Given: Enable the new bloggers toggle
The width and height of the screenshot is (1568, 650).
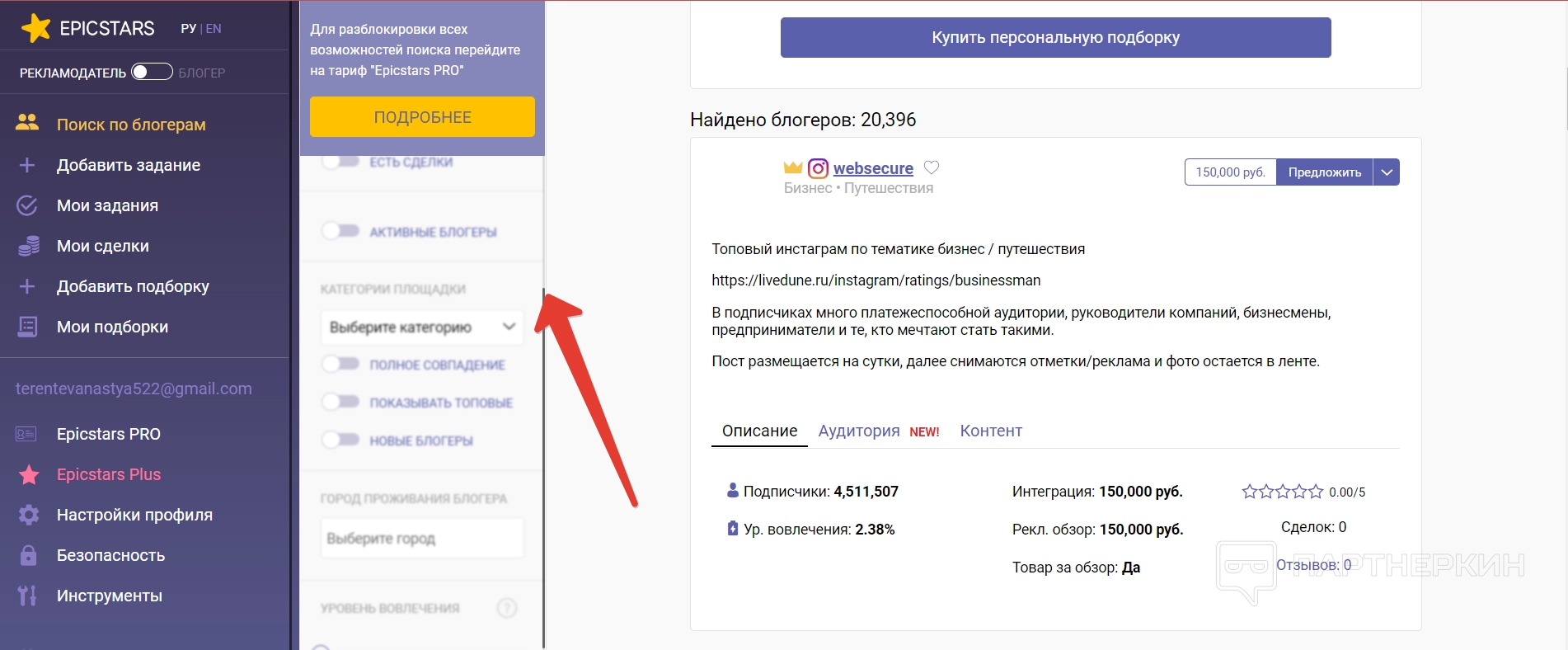Looking at the screenshot, I should (340, 440).
